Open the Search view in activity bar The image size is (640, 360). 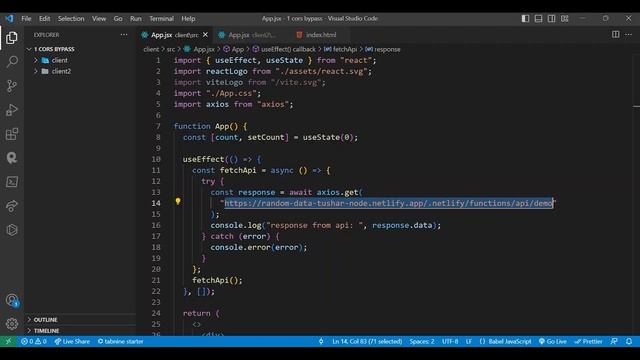12,62
